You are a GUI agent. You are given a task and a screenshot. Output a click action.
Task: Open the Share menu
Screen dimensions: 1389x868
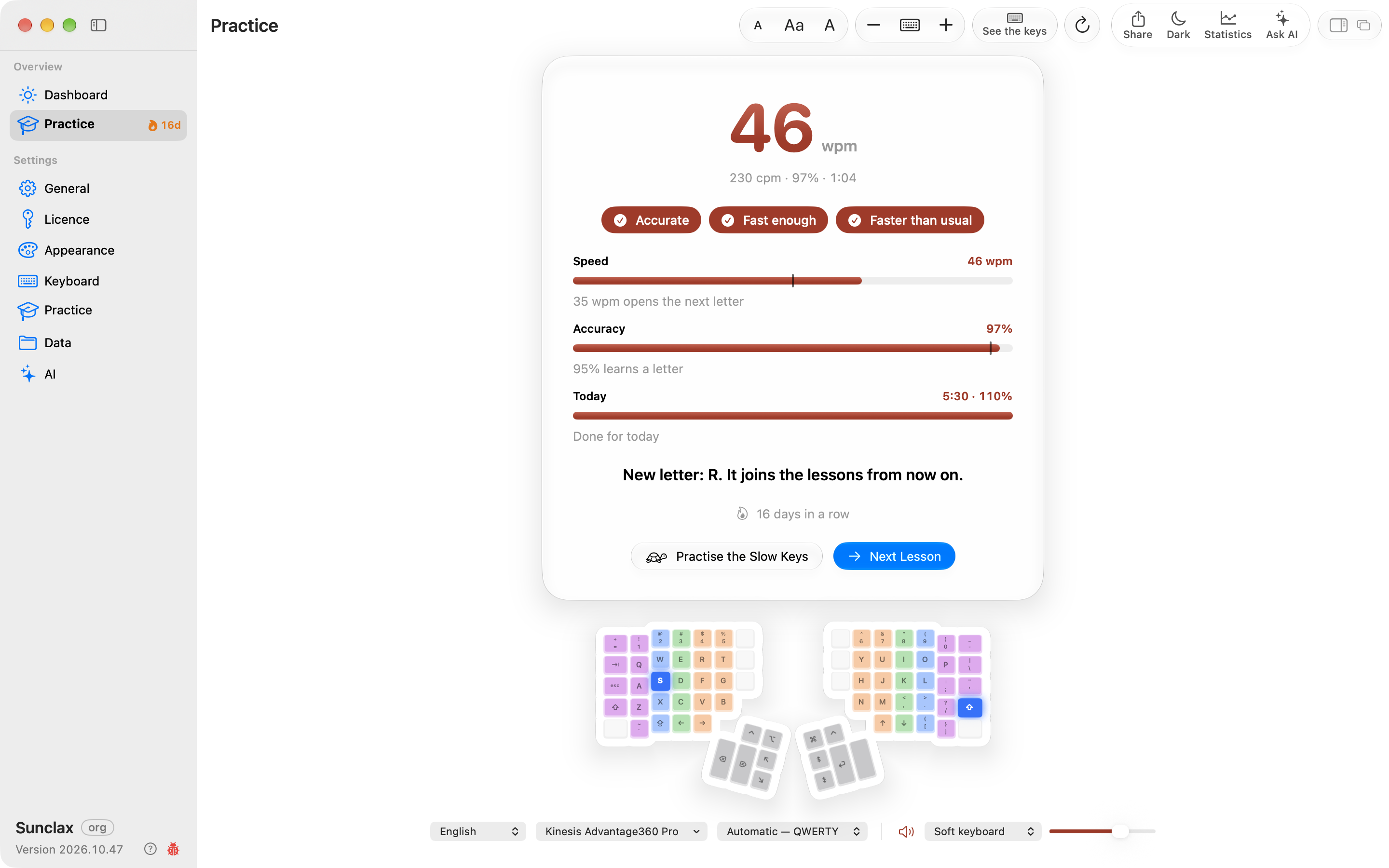[1138, 25]
